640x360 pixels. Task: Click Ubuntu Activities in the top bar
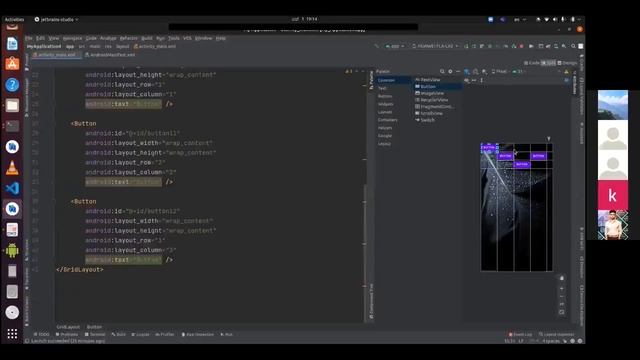click(14, 19)
